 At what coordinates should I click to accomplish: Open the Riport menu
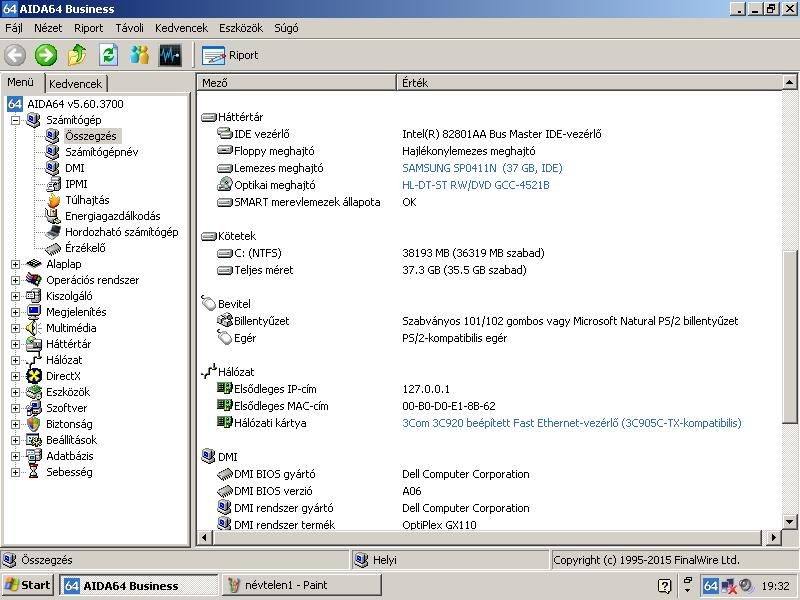coord(88,28)
